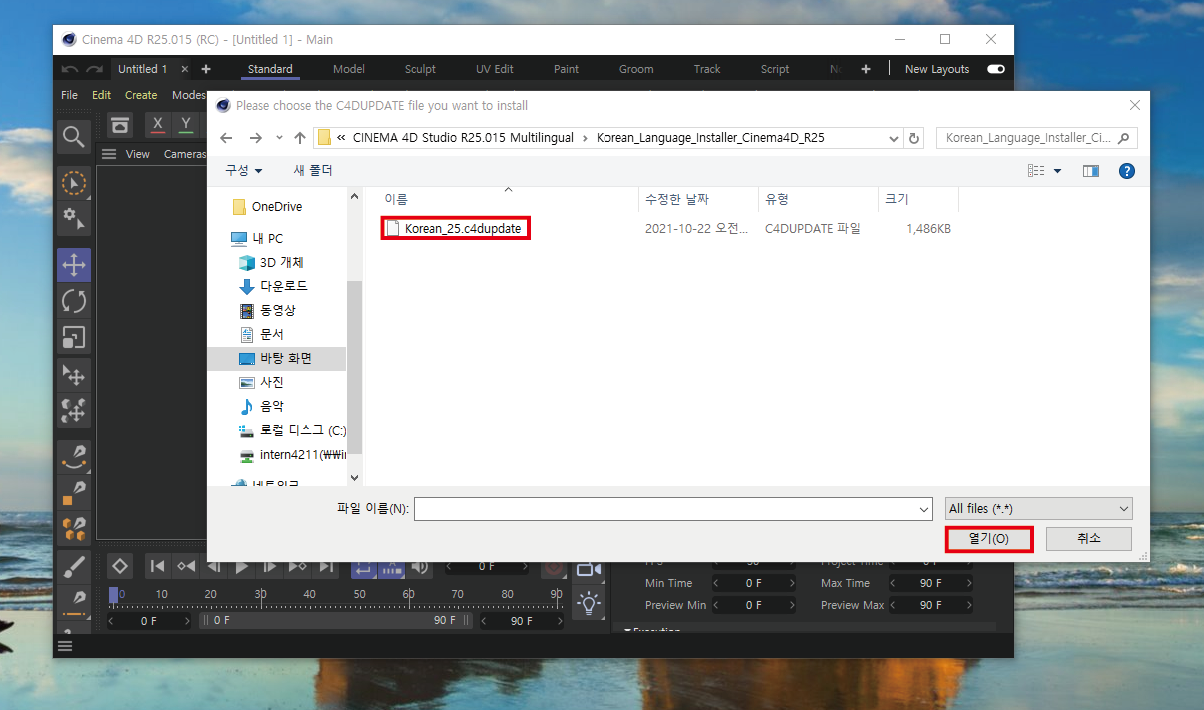This screenshot has height=710, width=1204.
Task: Select Korean_25.c4dupdate file
Action: (456, 228)
